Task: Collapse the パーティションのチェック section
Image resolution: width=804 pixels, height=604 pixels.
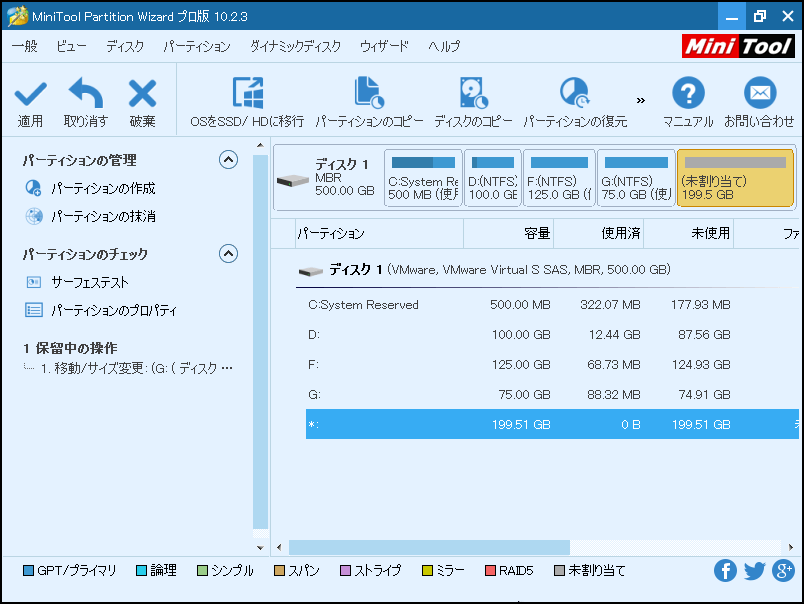Action: point(228,253)
